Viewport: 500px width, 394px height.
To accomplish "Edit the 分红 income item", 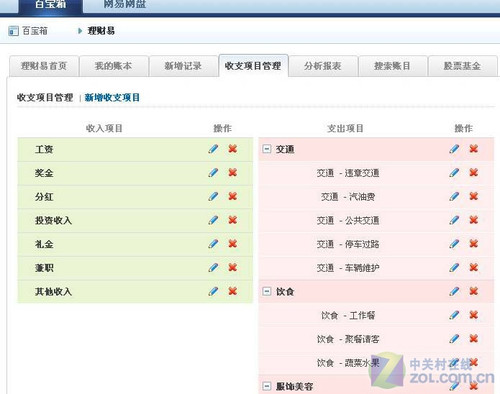I will pyautogui.click(x=213, y=196).
